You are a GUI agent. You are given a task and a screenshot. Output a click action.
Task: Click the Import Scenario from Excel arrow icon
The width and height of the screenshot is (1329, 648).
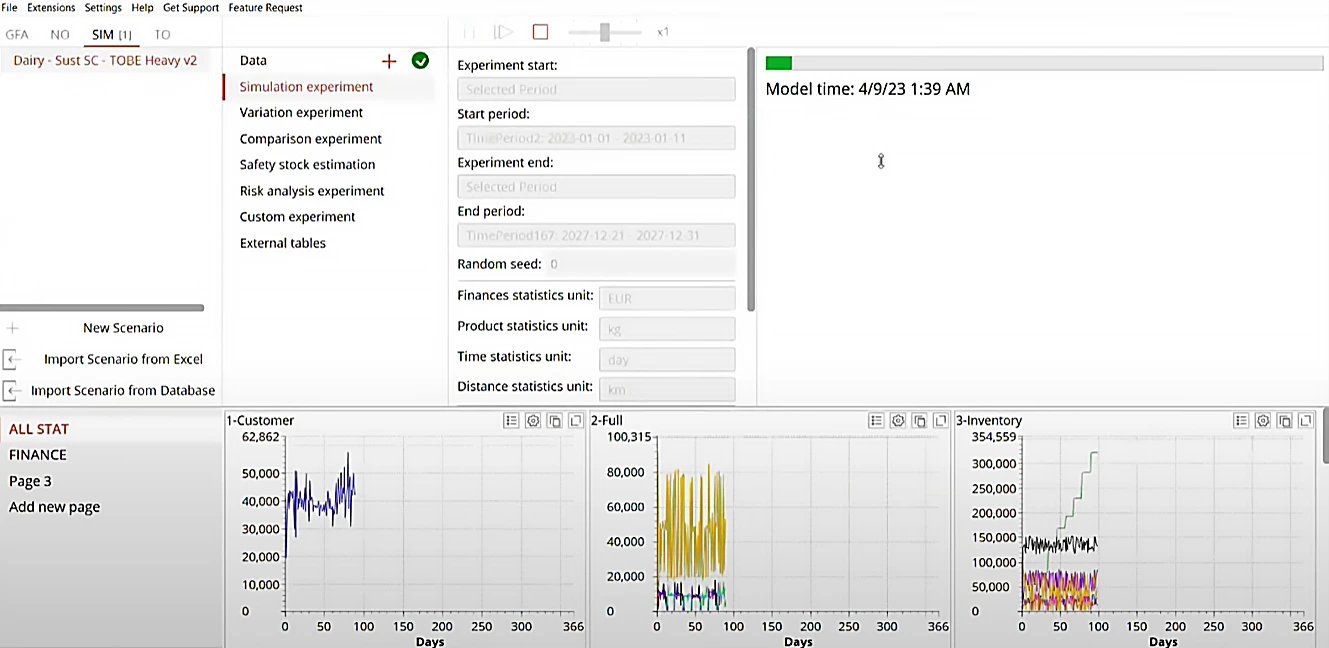tap(12, 359)
